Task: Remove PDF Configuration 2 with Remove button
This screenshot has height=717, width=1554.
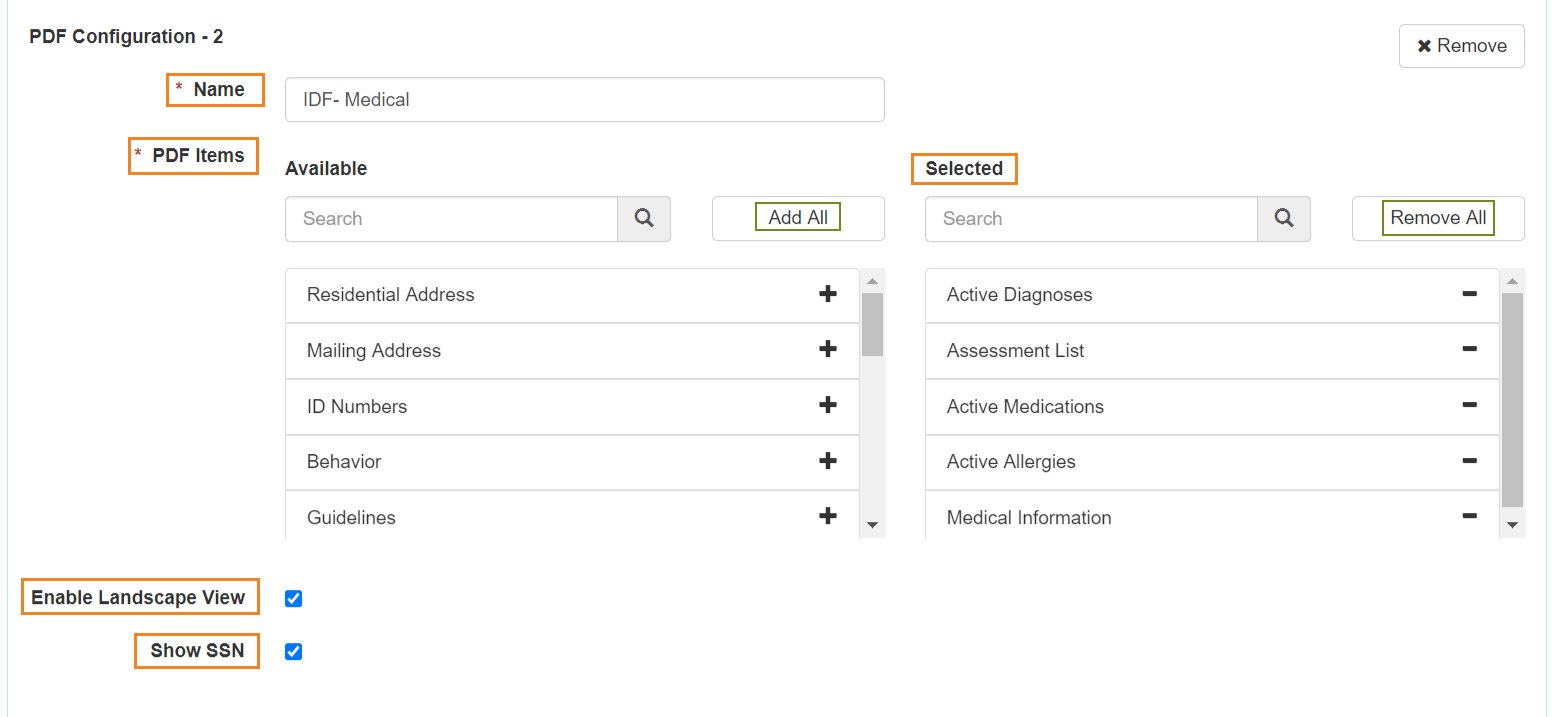Action: pyautogui.click(x=1462, y=46)
